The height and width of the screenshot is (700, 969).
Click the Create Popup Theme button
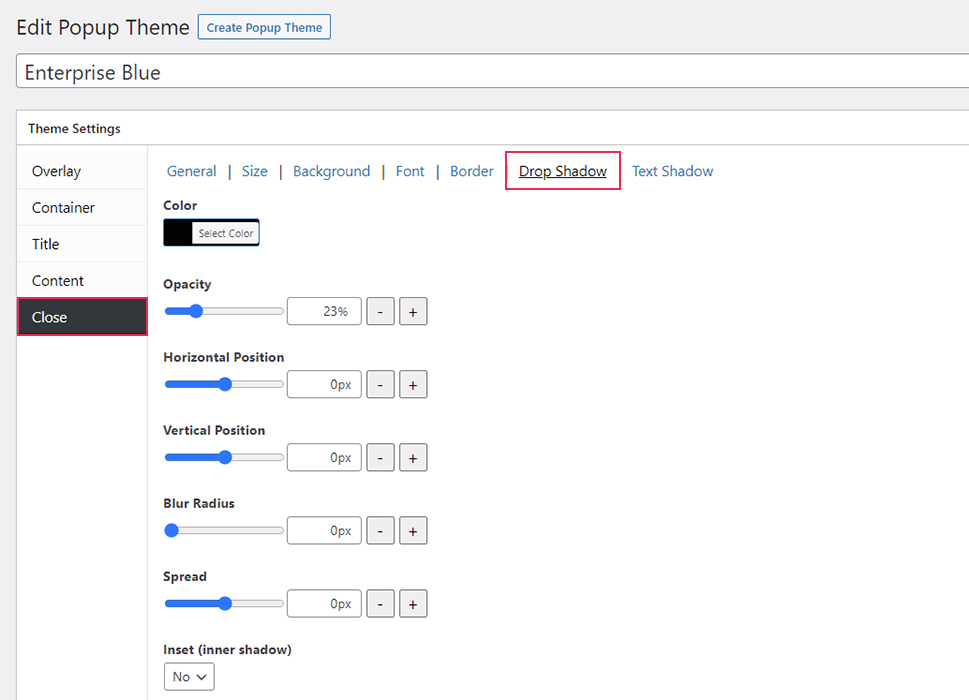pos(263,27)
